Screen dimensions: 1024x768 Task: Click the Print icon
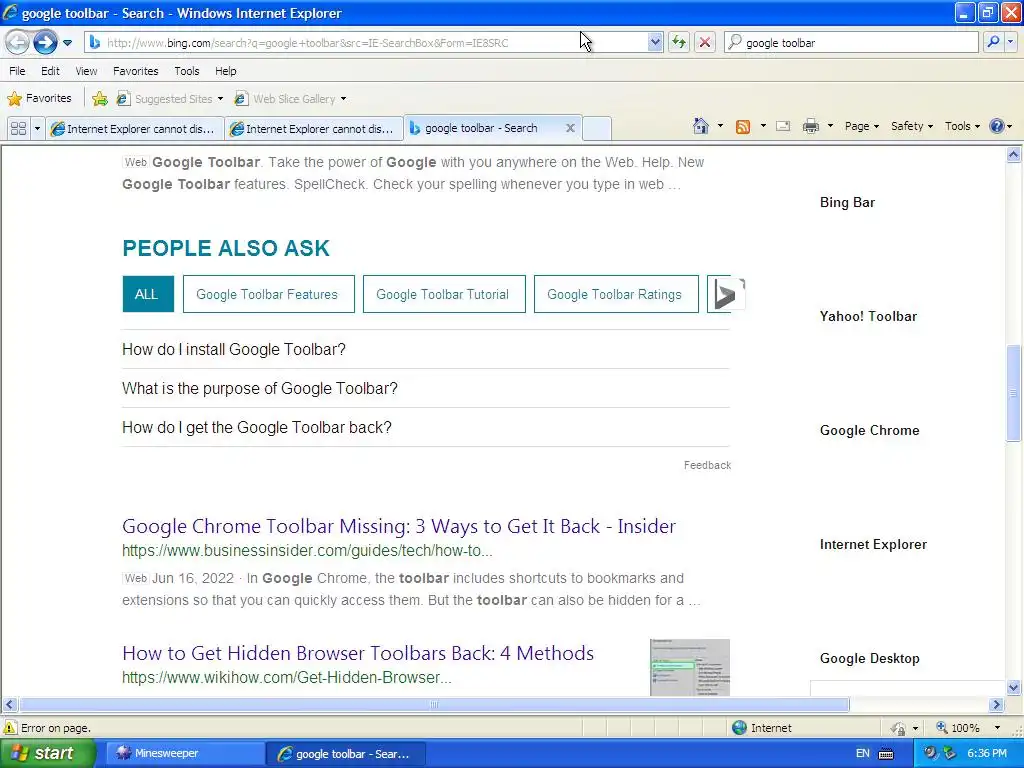(810, 127)
